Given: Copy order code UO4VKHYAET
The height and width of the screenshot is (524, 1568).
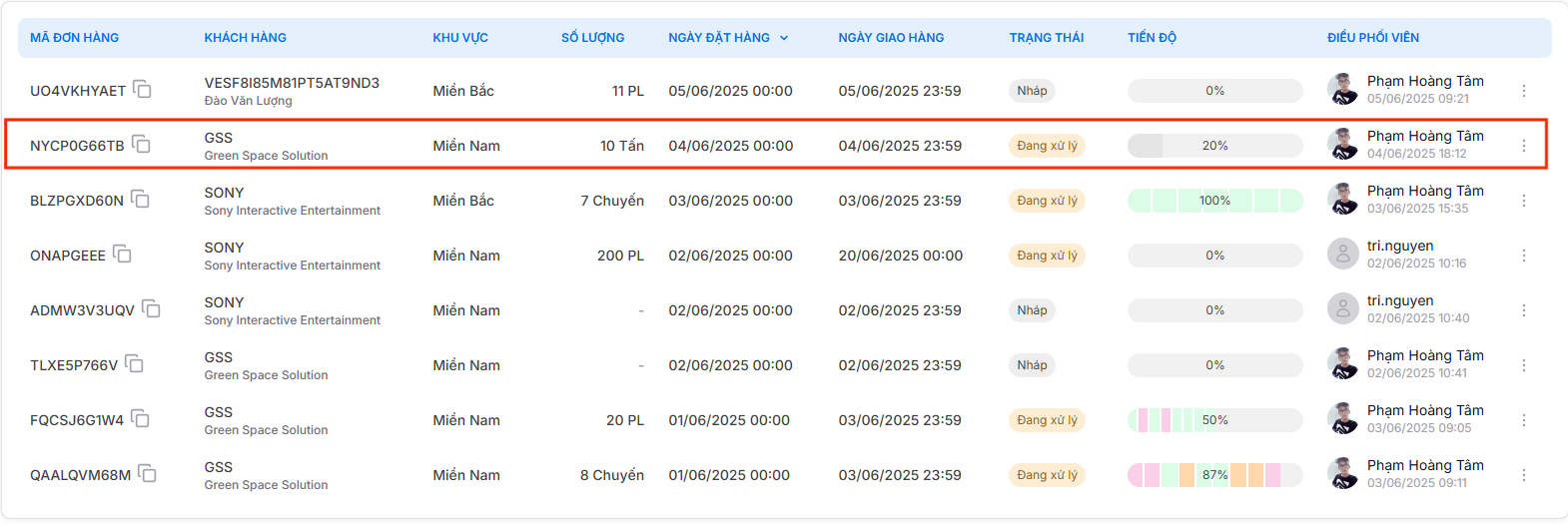Looking at the screenshot, I should pyautogui.click(x=143, y=90).
